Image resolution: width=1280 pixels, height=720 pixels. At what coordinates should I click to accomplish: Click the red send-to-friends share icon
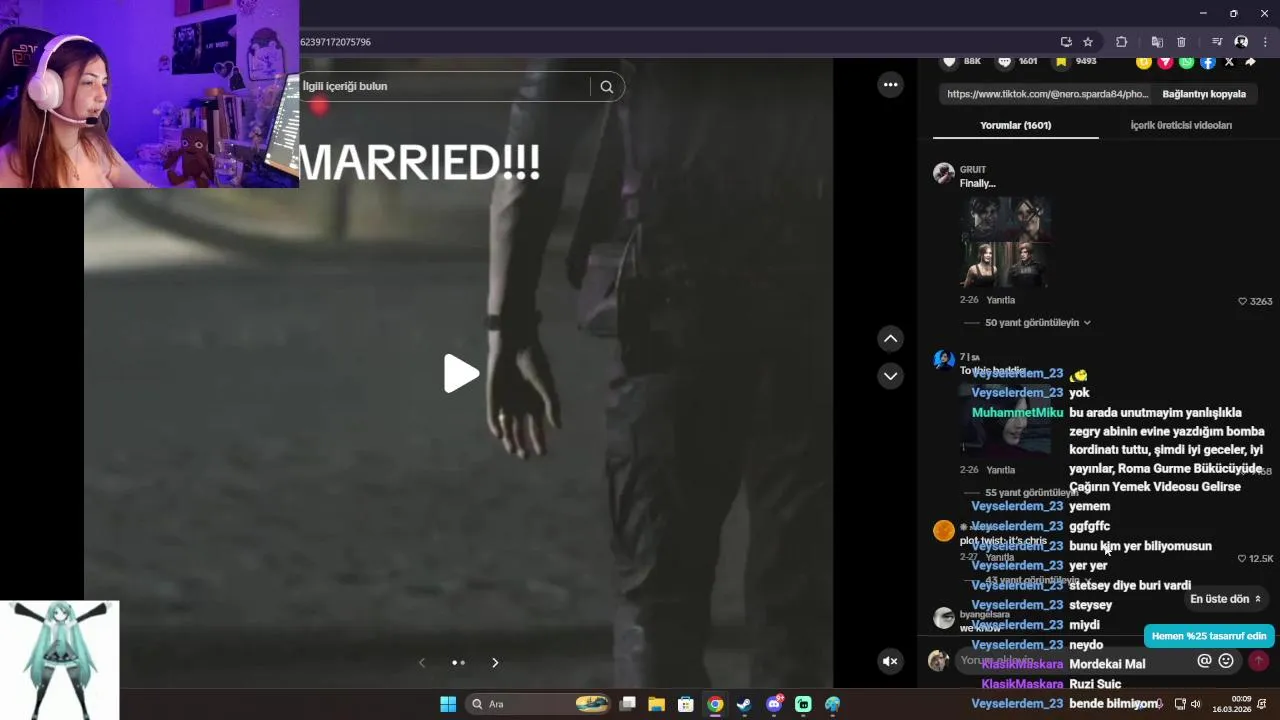click(1165, 61)
